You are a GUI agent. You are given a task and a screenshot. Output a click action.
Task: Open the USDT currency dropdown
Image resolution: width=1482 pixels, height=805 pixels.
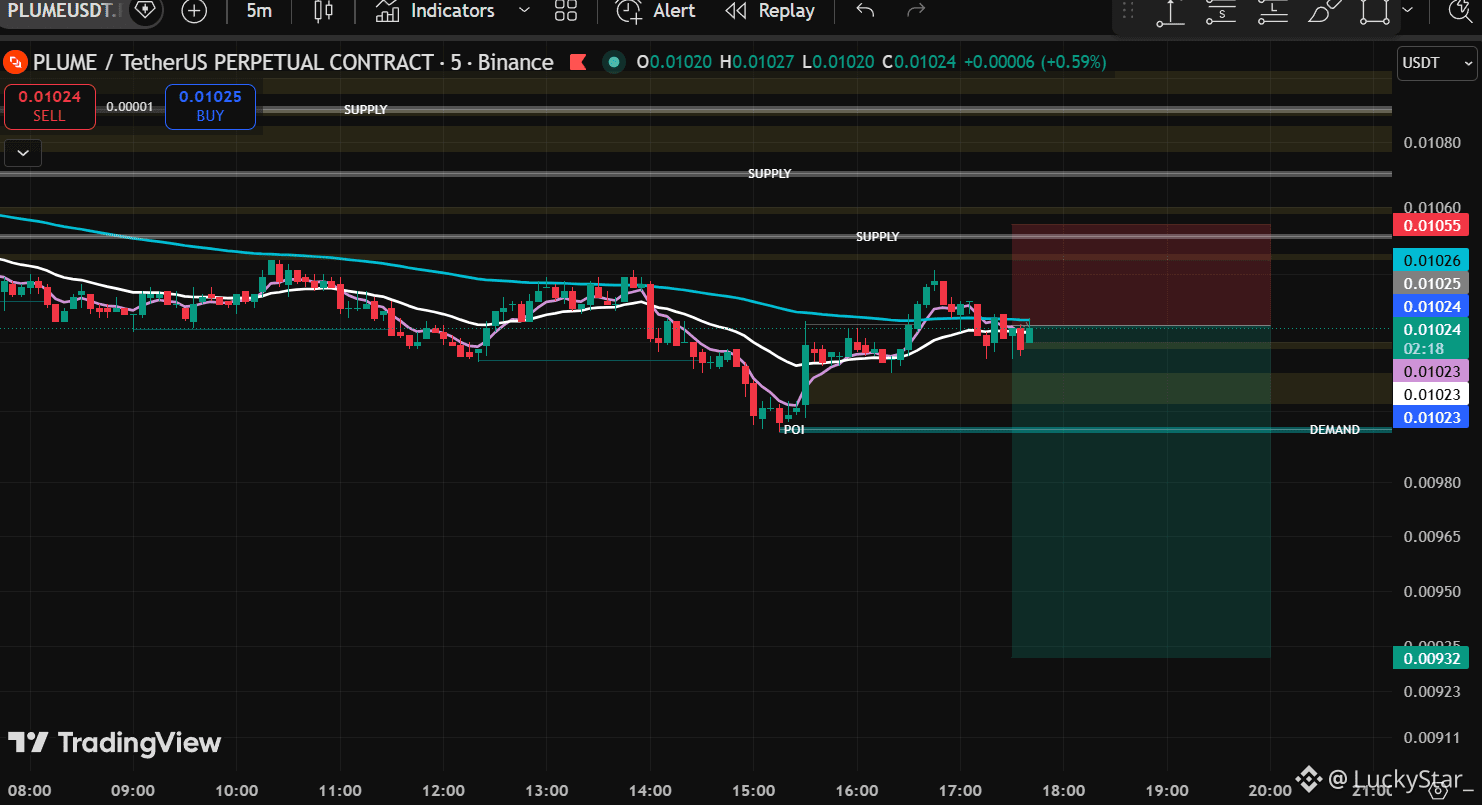[x=1438, y=62]
